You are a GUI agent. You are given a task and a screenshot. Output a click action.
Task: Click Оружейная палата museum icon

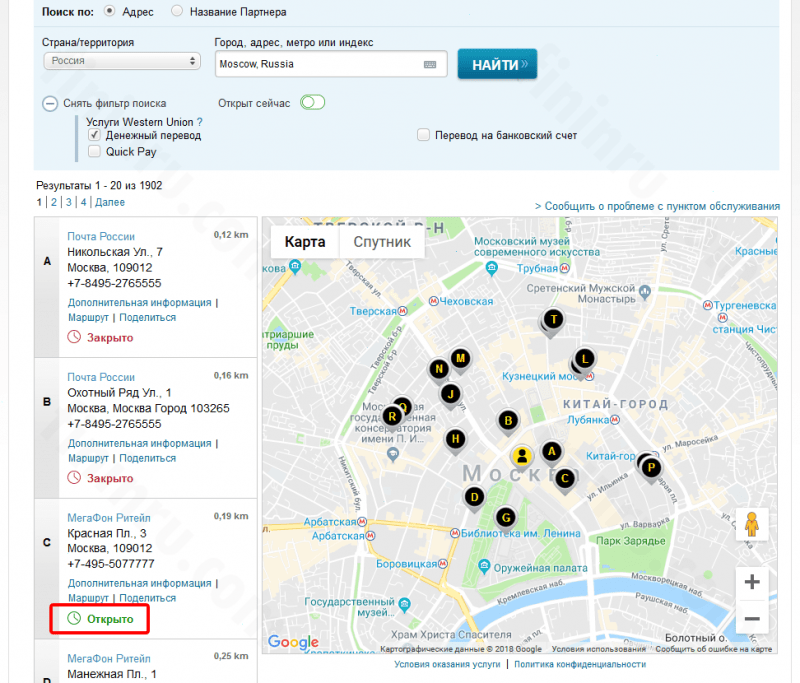click(x=484, y=567)
